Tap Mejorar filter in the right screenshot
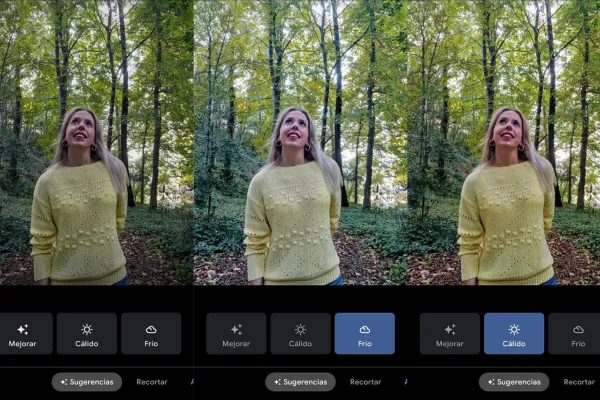 pyautogui.click(x=450, y=333)
